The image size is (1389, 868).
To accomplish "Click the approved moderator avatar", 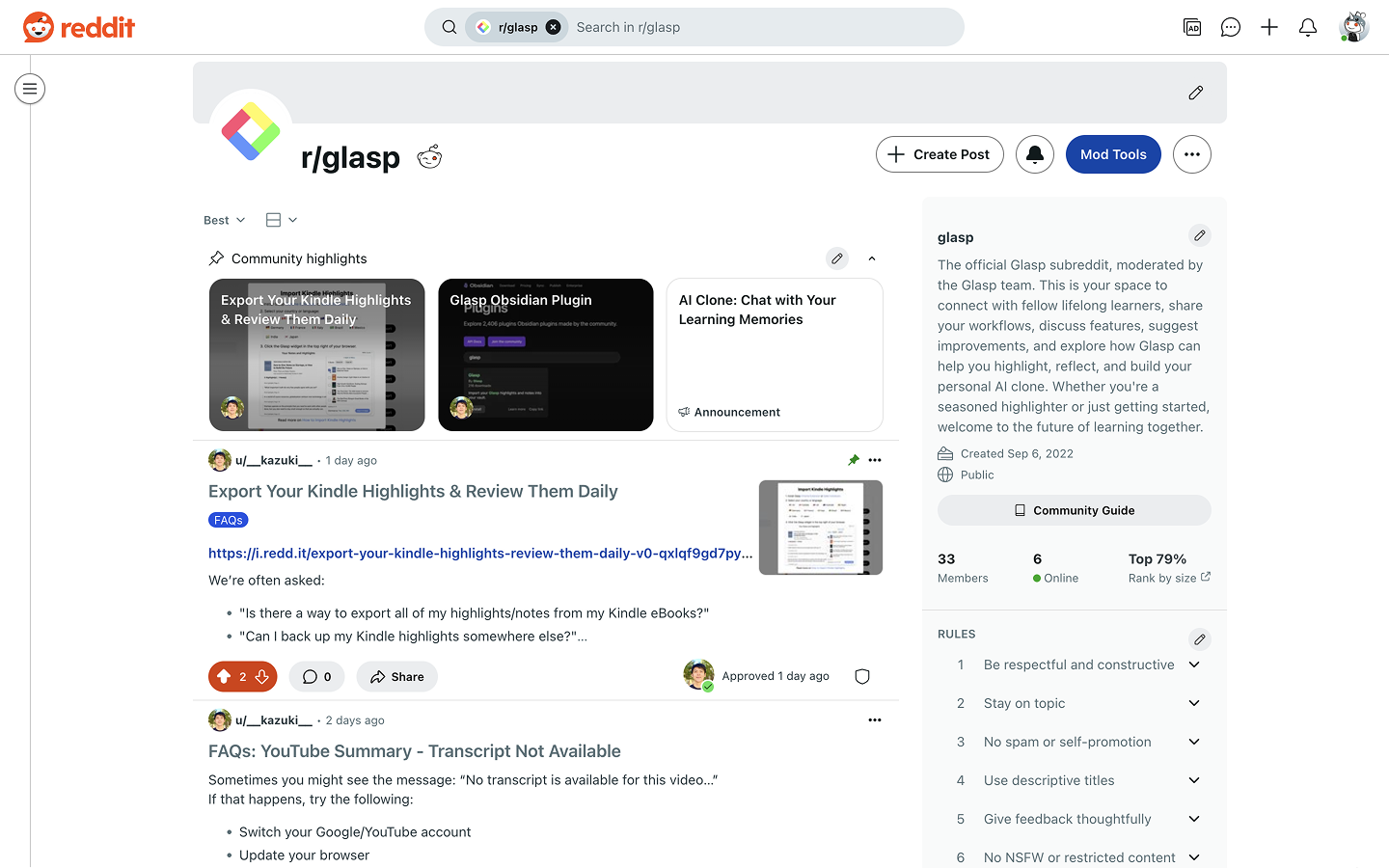I will click(x=698, y=675).
